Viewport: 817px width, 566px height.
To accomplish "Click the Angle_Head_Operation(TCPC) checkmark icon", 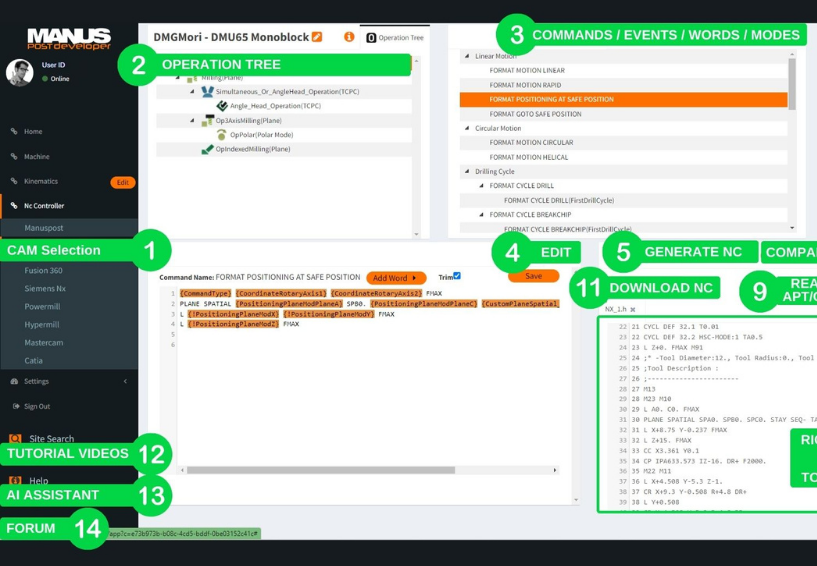I will [x=222, y=106].
